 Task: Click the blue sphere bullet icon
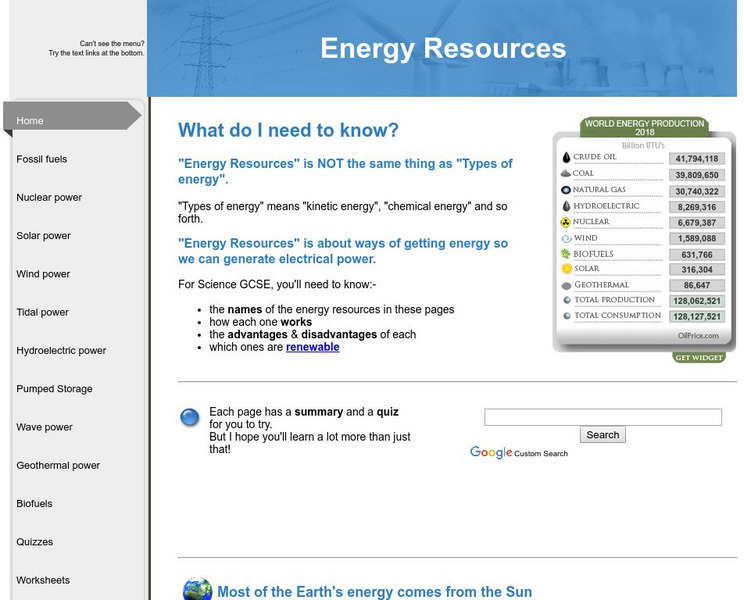[x=189, y=417]
